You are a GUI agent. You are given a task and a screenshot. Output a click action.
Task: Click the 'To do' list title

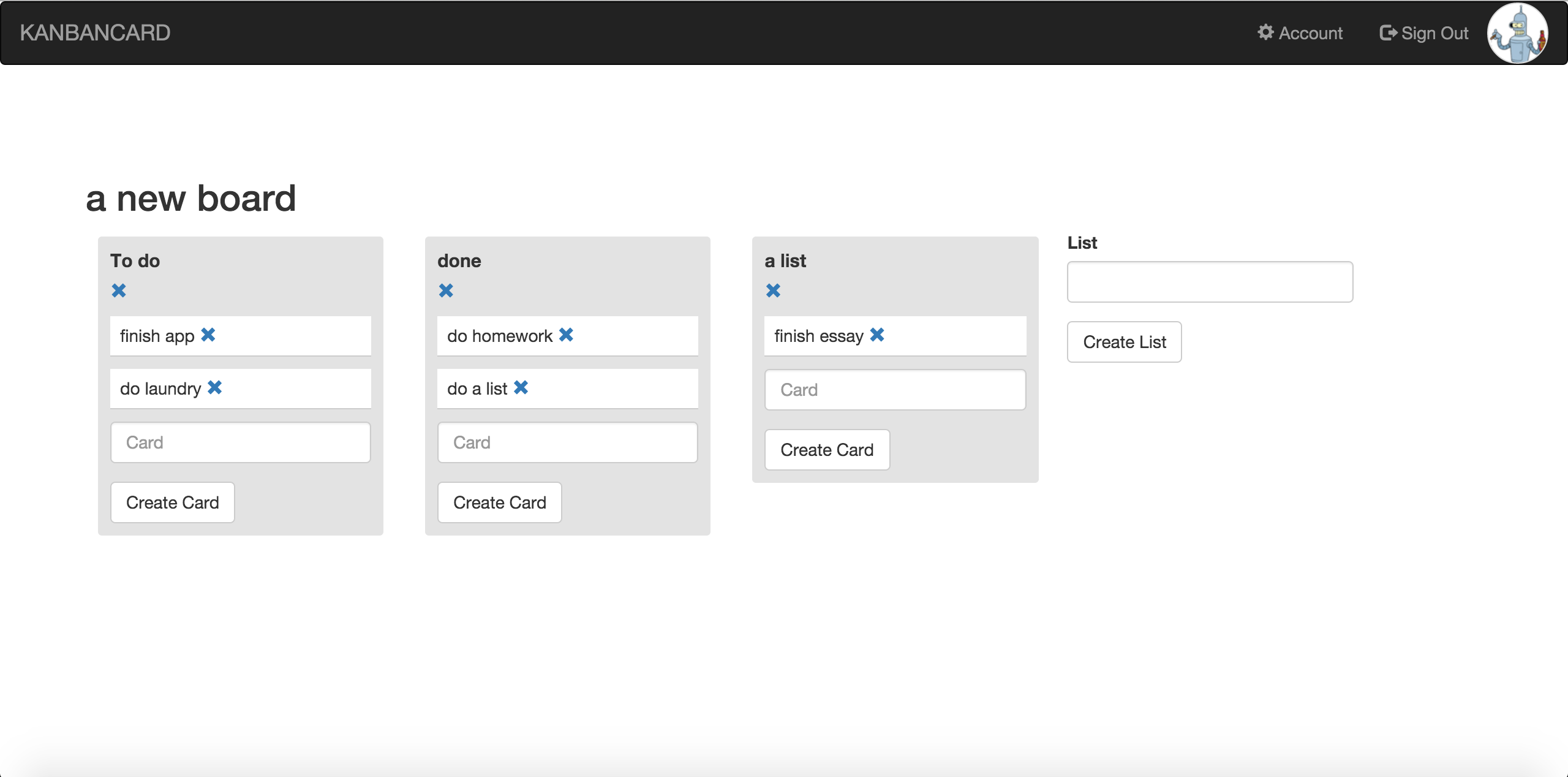135,261
